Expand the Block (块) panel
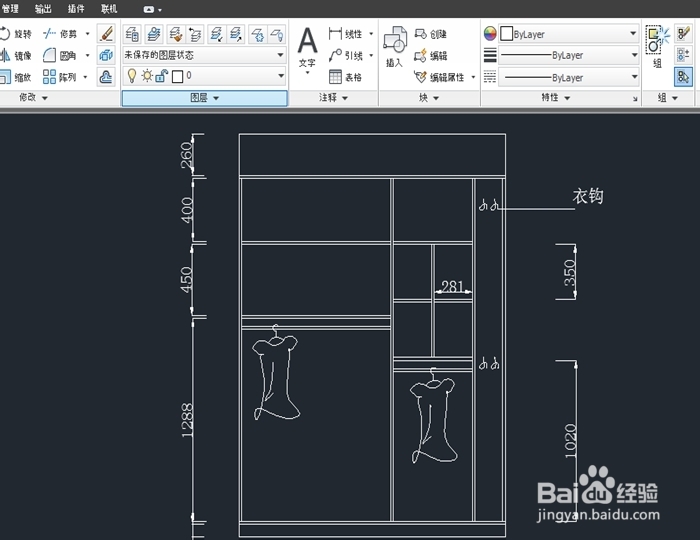700x540 pixels. (429, 98)
